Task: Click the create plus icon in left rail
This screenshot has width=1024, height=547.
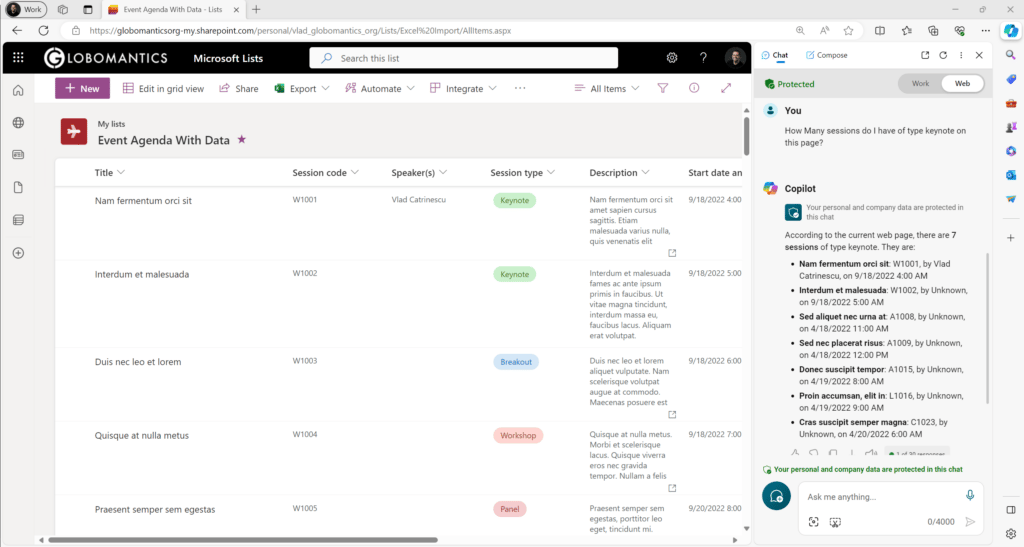Action: (x=18, y=253)
